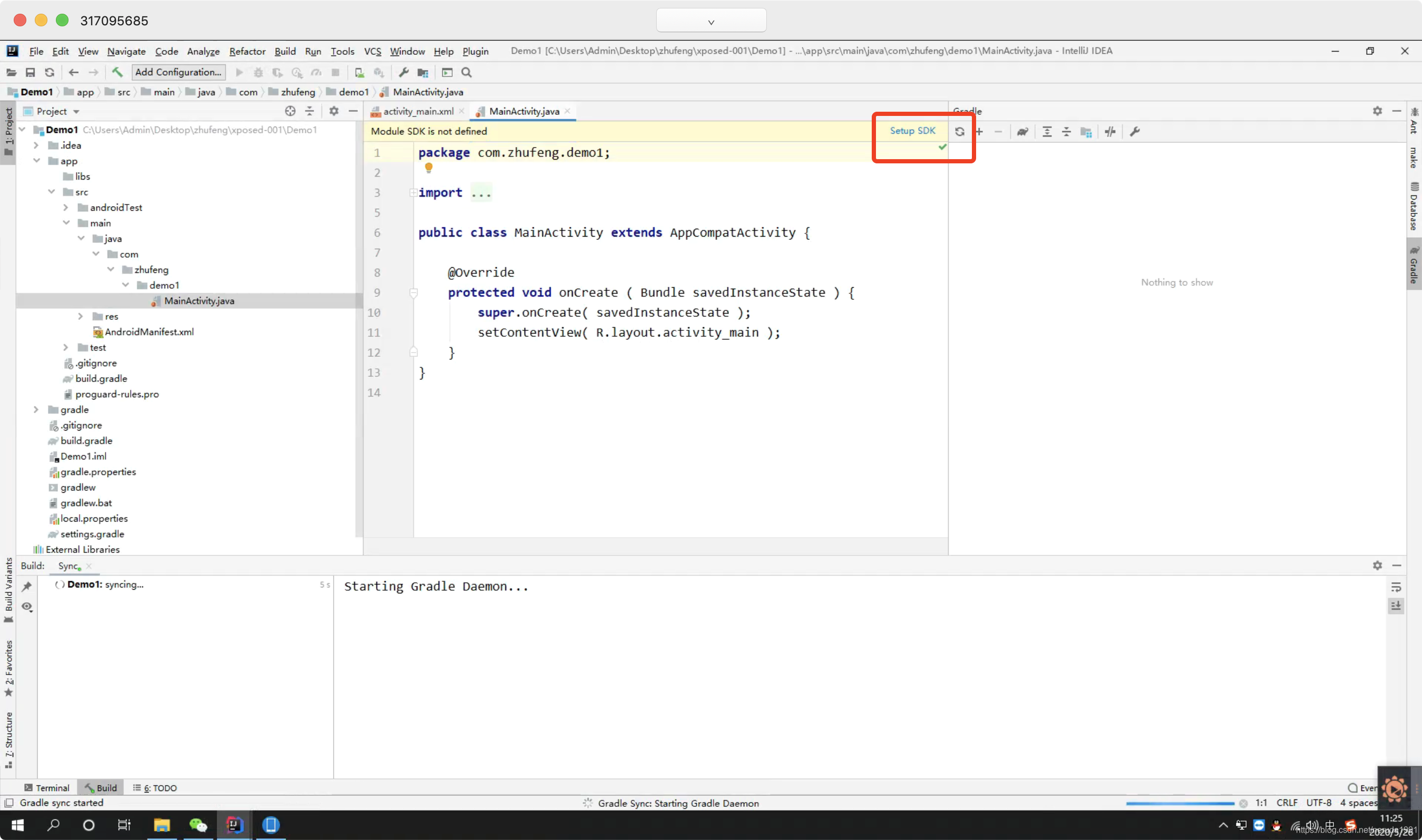1422x840 pixels.
Task: Click the Execute Gradle Task elephant icon
Action: (1022, 132)
